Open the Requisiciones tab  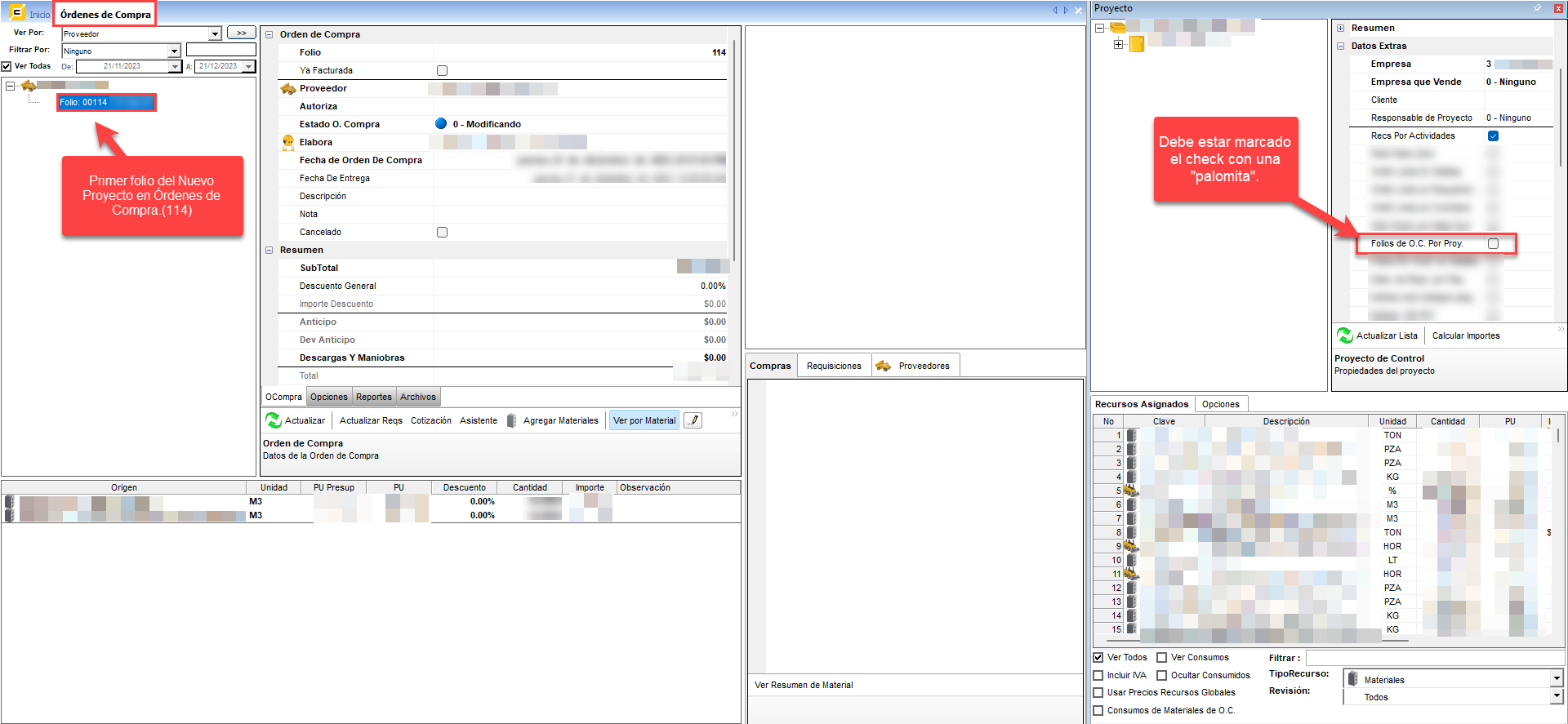tap(833, 366)
